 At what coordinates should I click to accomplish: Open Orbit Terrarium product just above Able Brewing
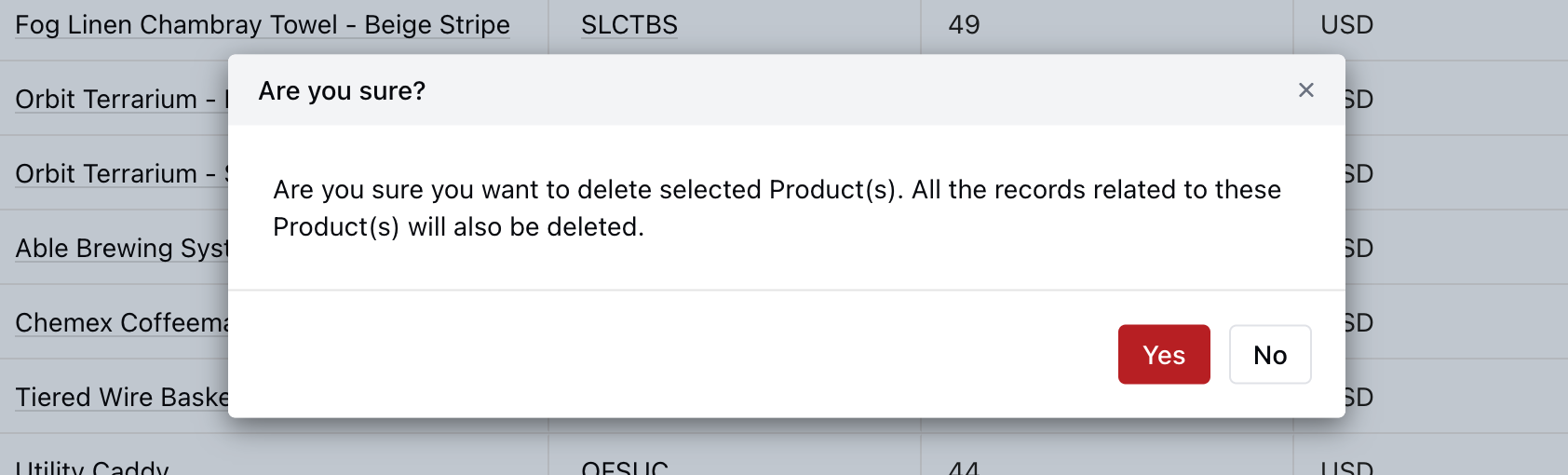pos(121,174)
